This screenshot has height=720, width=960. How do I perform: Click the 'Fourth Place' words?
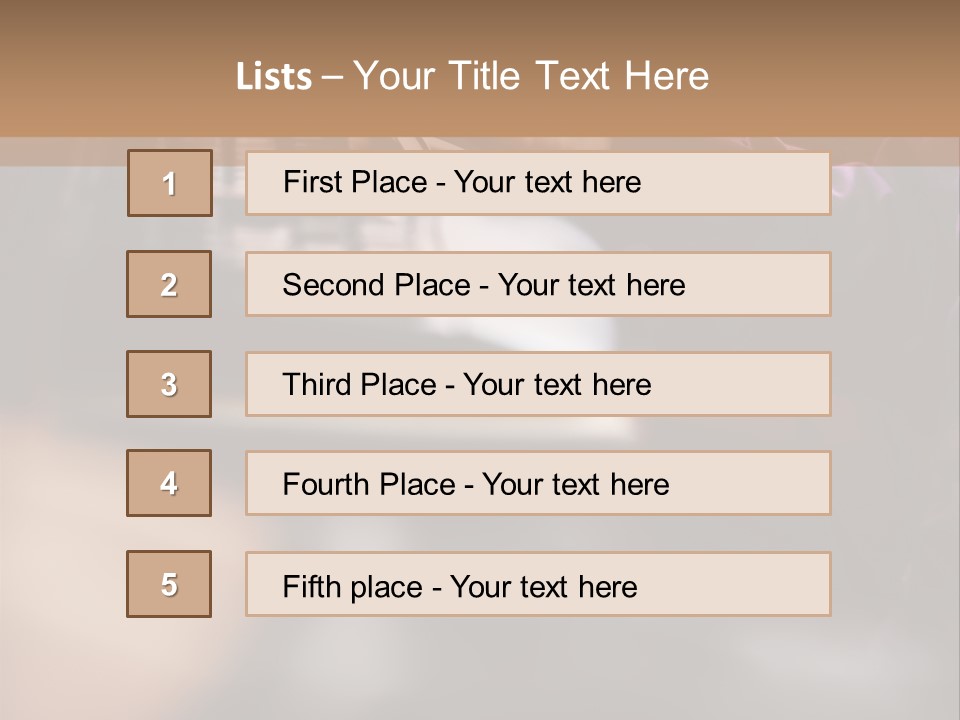click(369, 484)
